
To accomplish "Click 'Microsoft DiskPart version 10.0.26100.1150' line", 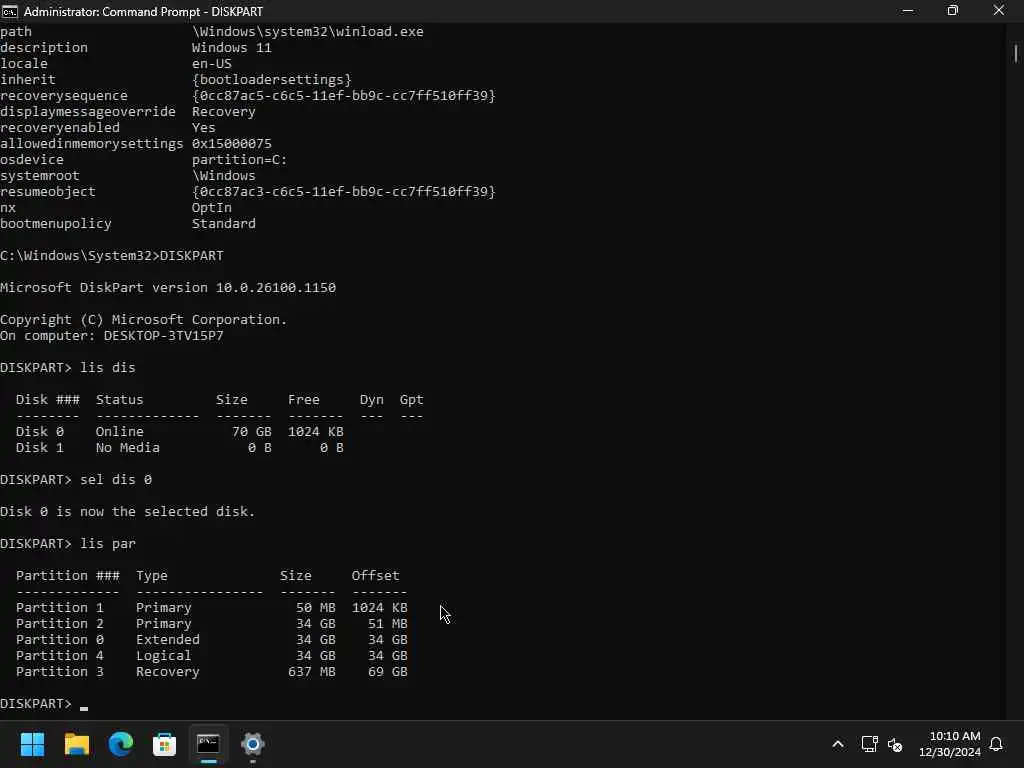I will 168,287.
